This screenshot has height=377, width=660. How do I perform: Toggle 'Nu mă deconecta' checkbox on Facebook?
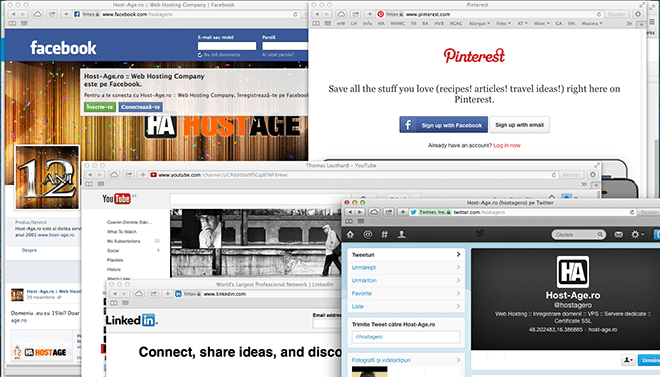[x=200, y=55]
